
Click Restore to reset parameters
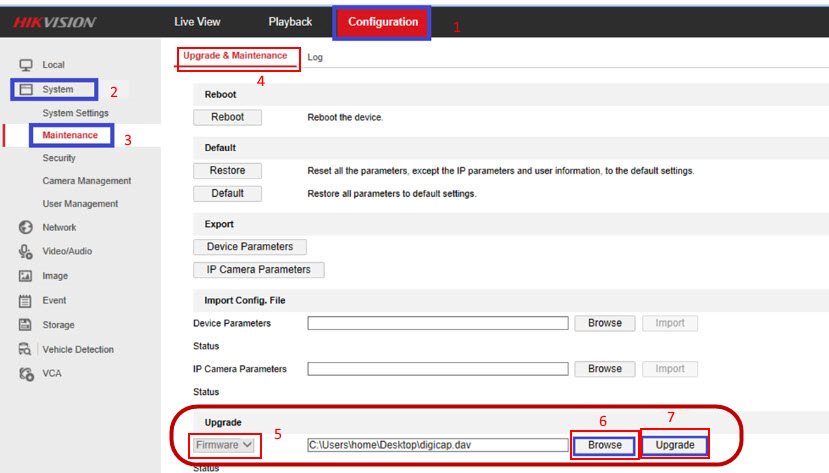tap(227, 171)
